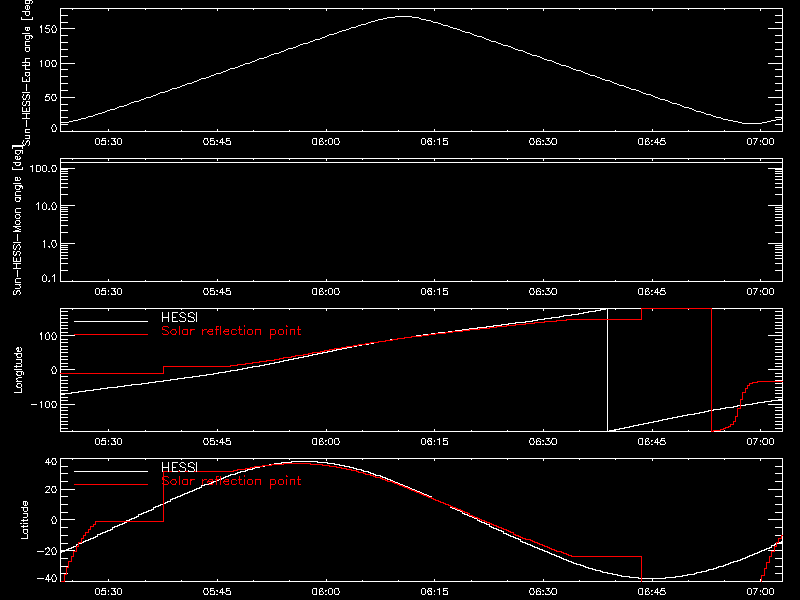Click 06:30 time label under Moon angle plot

[x=543, y=292]
